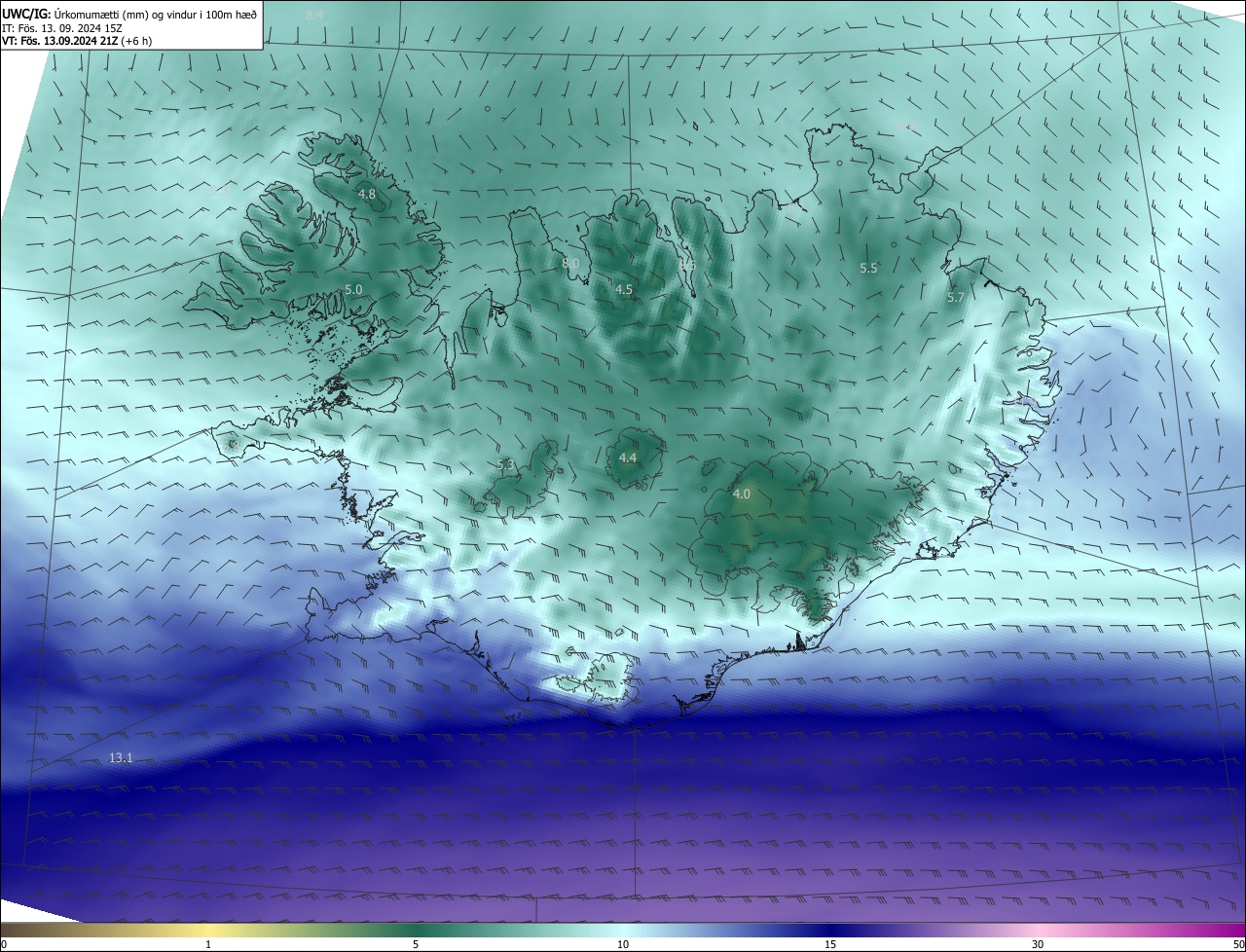This screenshot has height=952, width=1246.
Task: Click the 4.0 value label on Vatnajökull
Action: (x=742, y=494)
